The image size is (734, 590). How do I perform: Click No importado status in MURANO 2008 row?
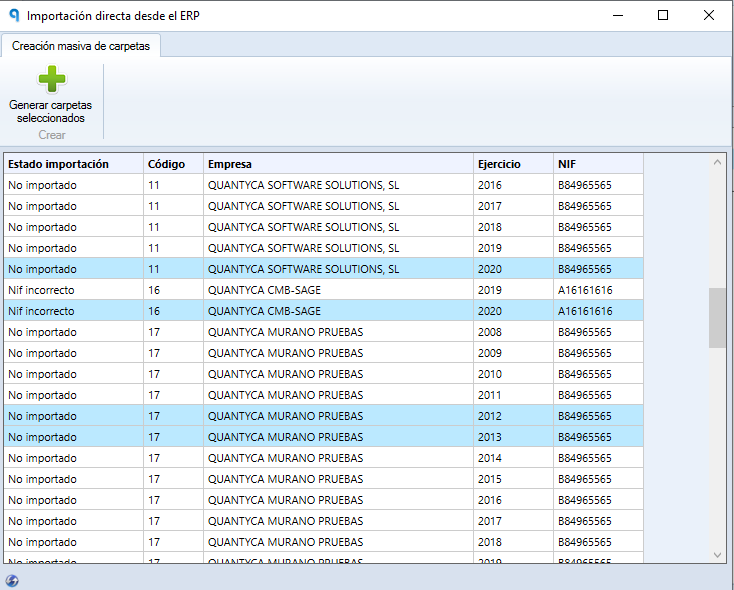[42, 332]
